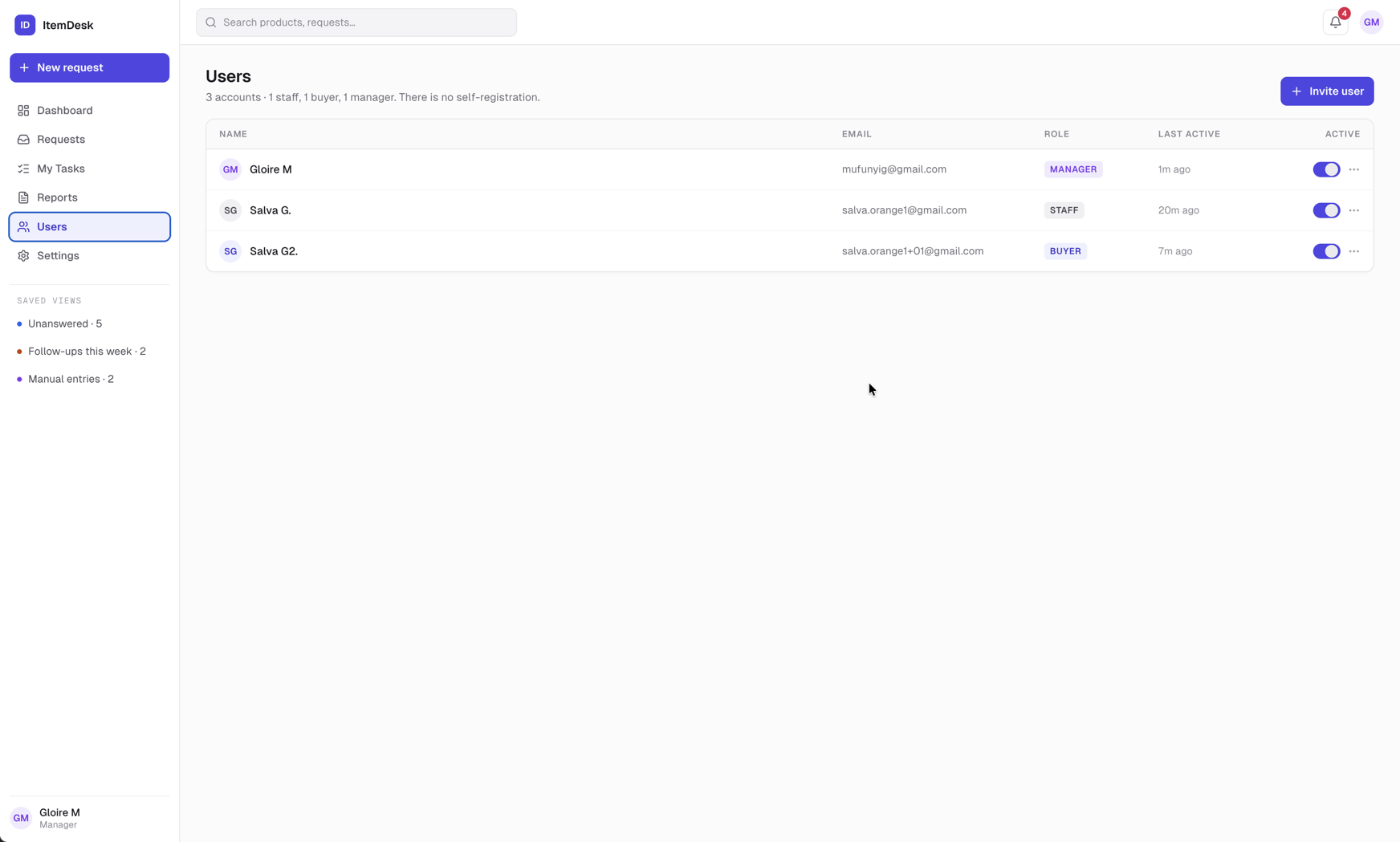The image size is (1400, 842).
Task: Open the Unanswered saved view
Action: [x=89, y=323]
